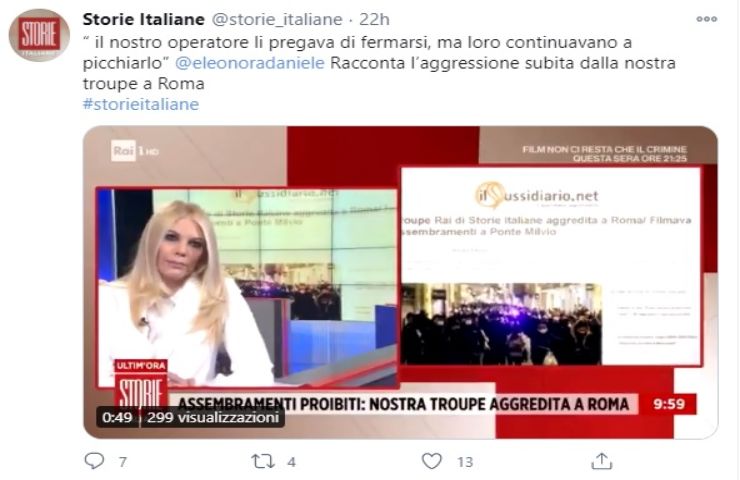Click the @storie_italiane handle
The height and width of the screenshot is (480, 740).
(x=277, y=19)
